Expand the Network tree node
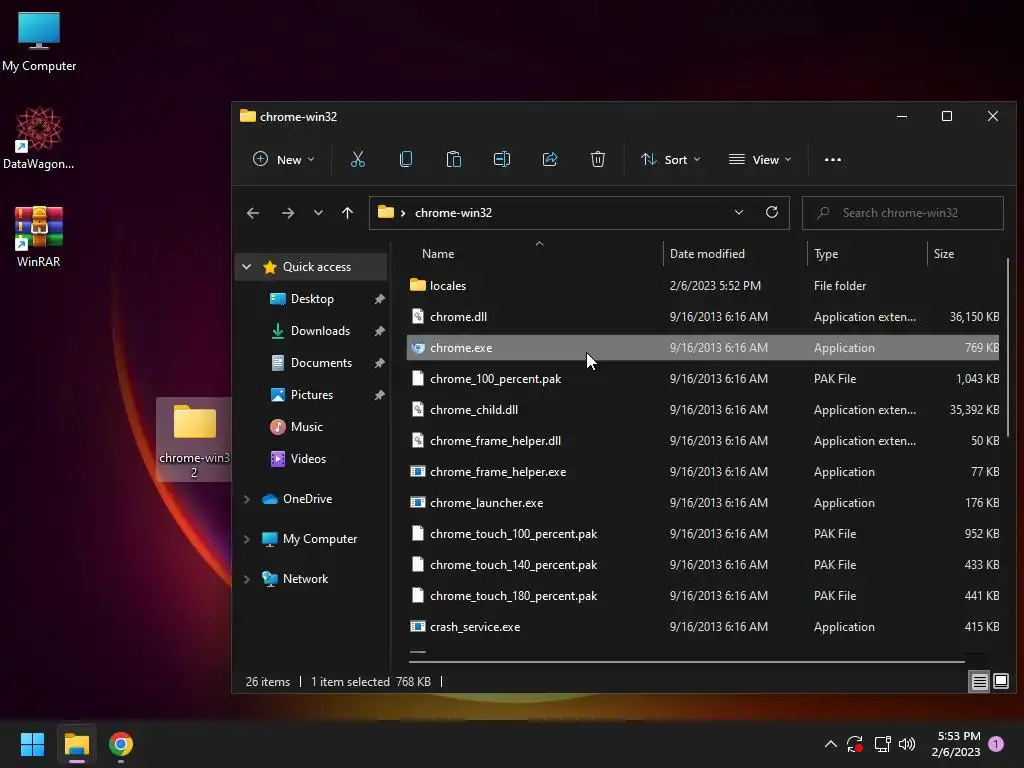 (246, 579)
